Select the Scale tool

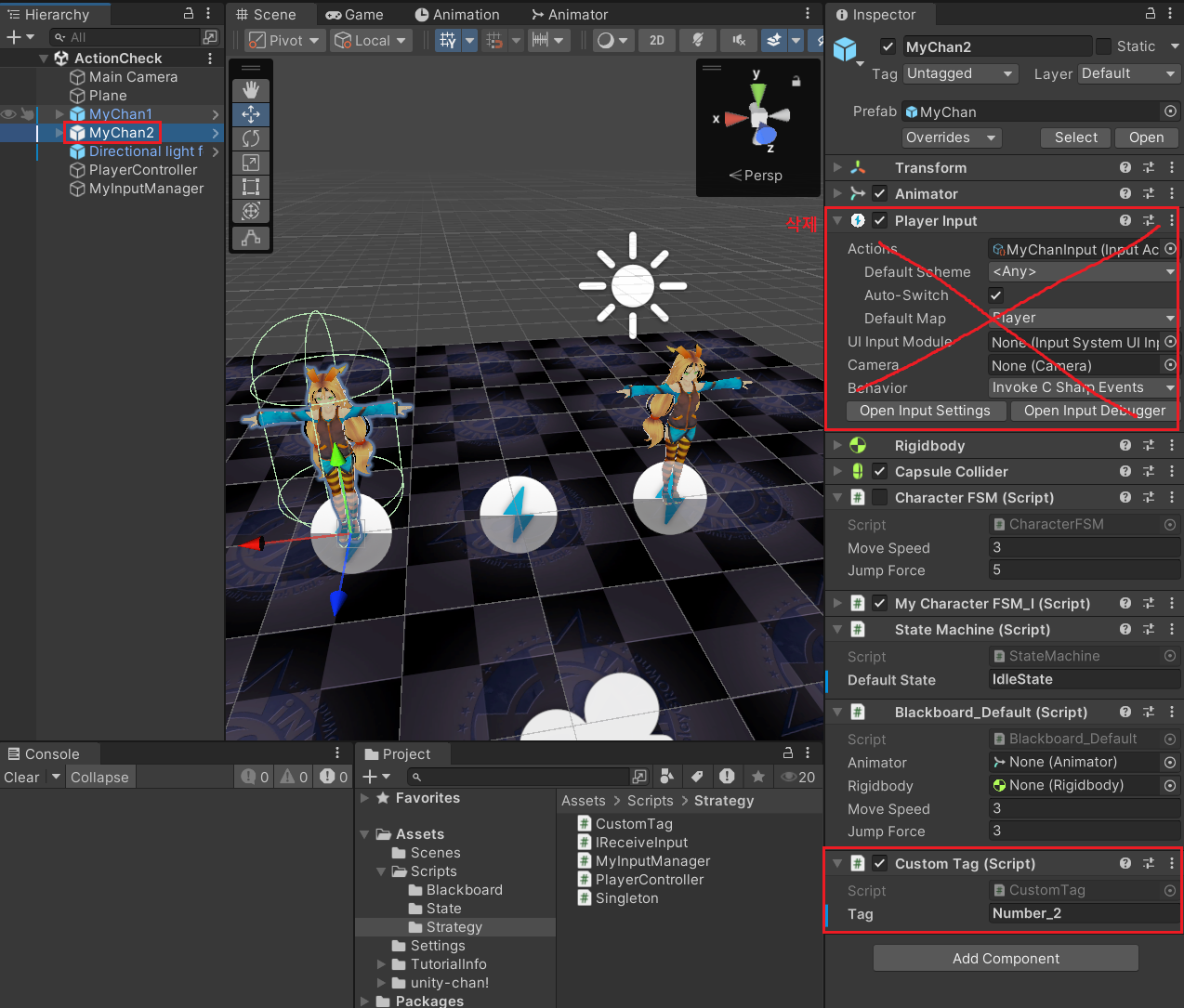(x=251, y=163)
